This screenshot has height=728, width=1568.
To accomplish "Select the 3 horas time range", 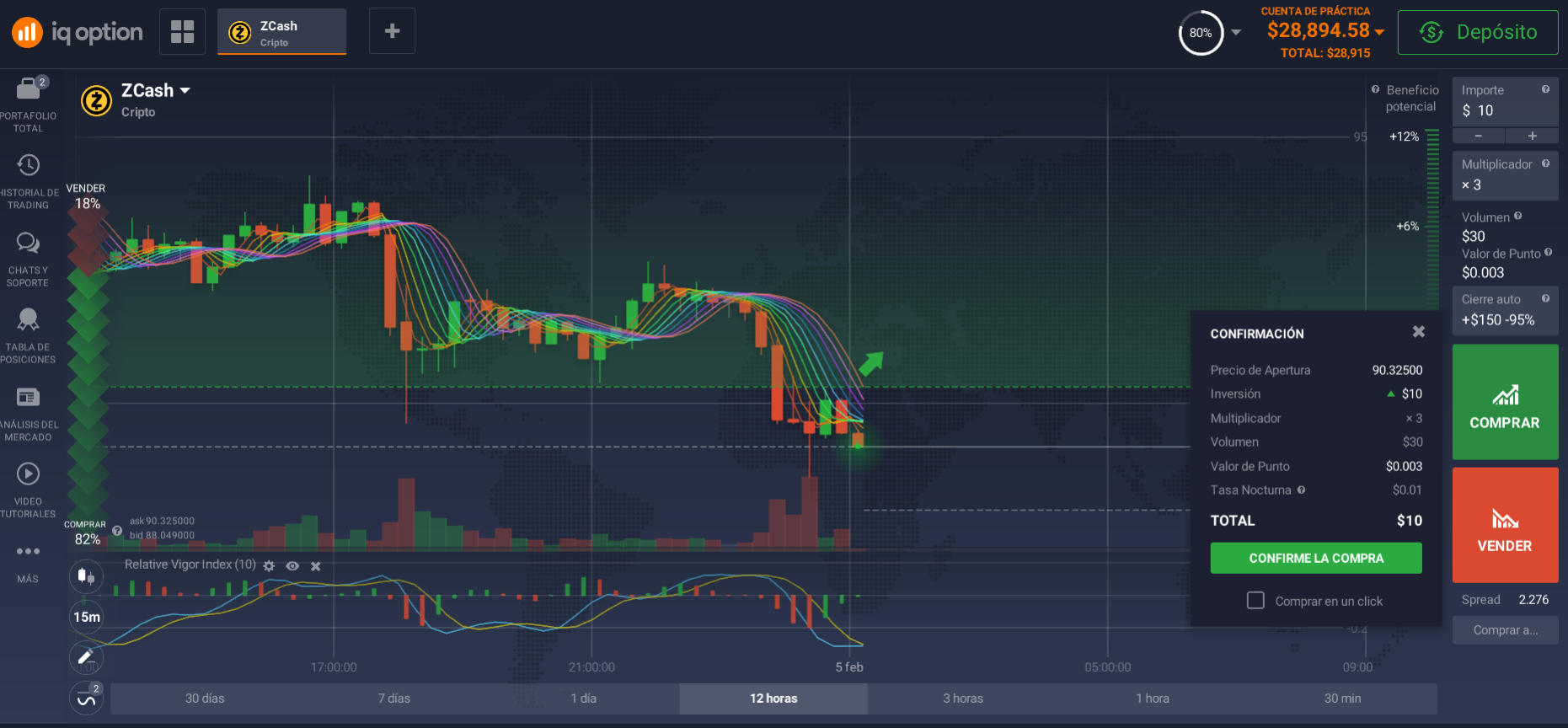I will coord(963,699).
